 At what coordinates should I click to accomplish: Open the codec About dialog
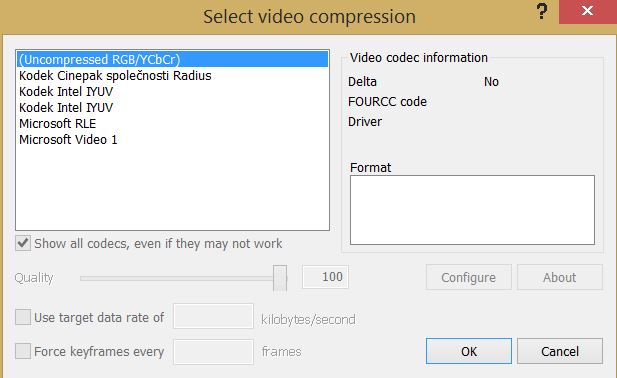[560, 277]
